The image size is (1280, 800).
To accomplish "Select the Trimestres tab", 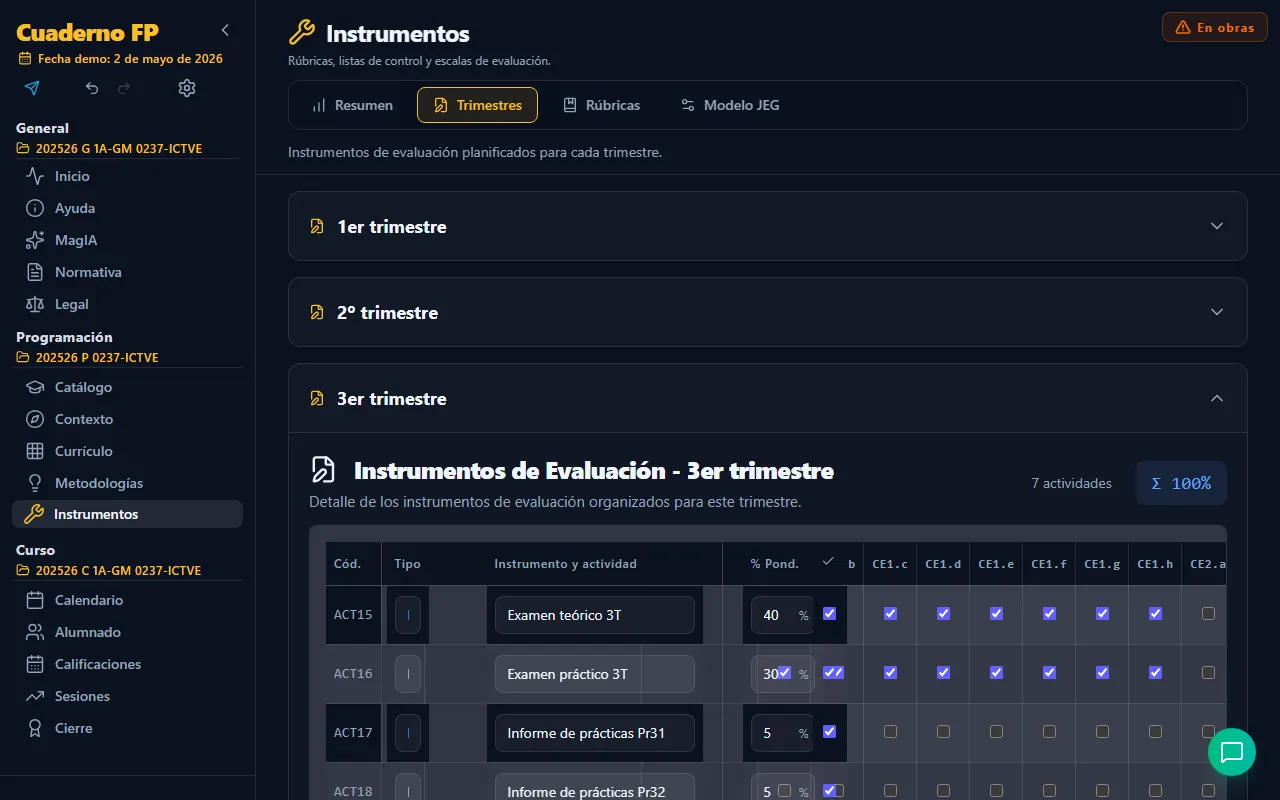I will point(477,105).
